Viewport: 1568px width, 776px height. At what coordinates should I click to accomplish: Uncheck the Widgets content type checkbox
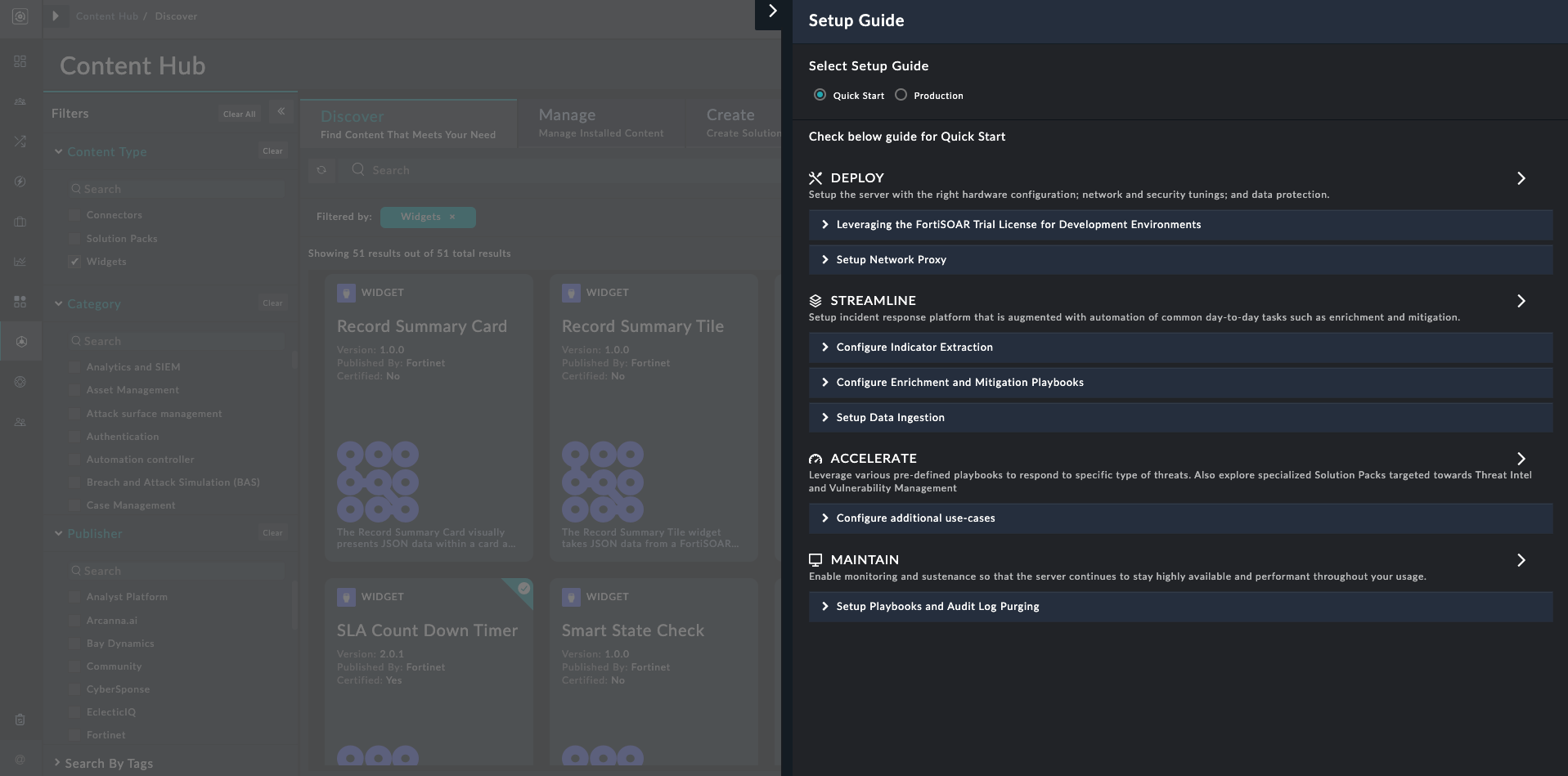pos(75,262)
